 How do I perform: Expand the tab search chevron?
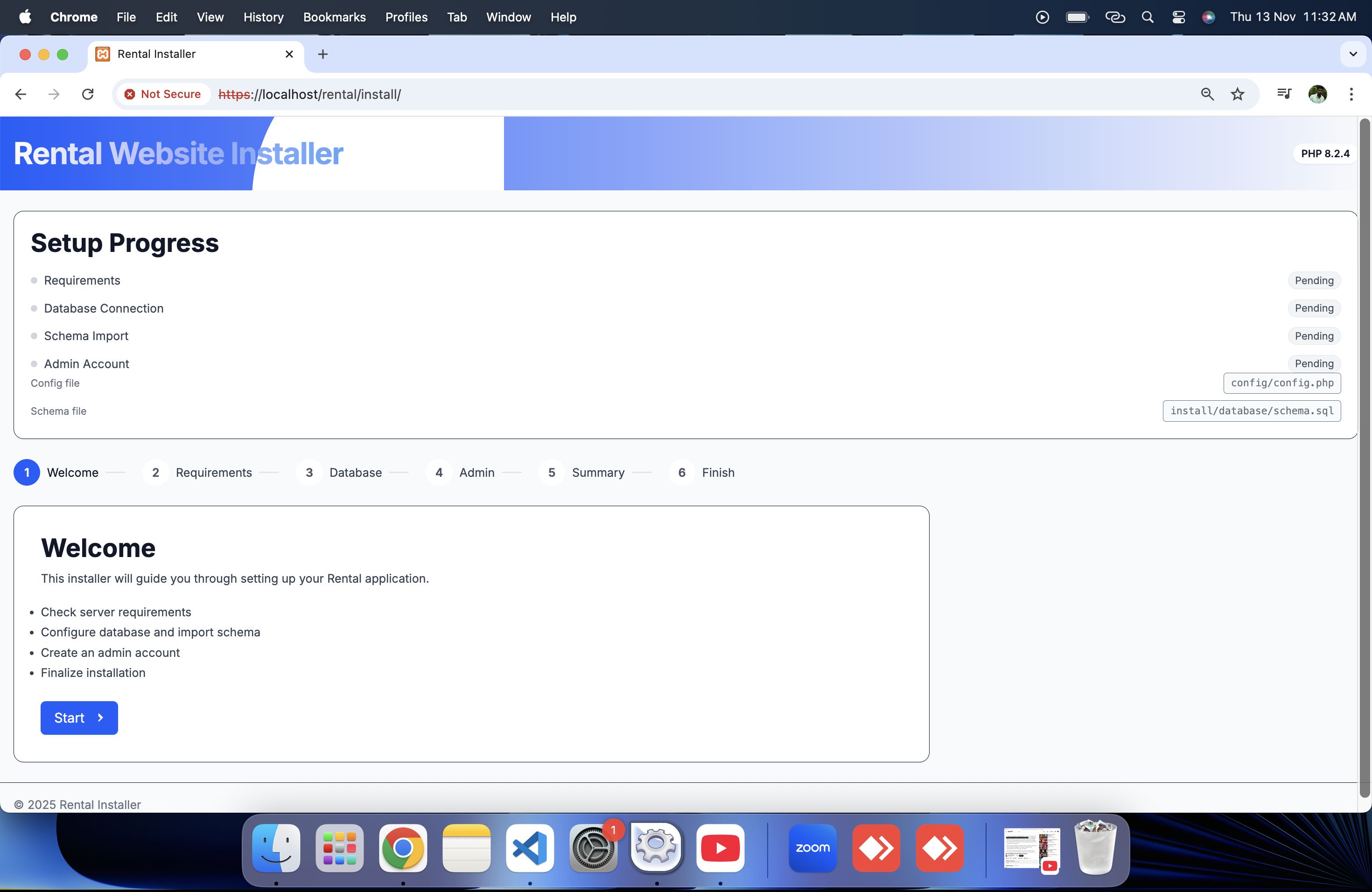pyautogui.click(x=1353, y=54)
